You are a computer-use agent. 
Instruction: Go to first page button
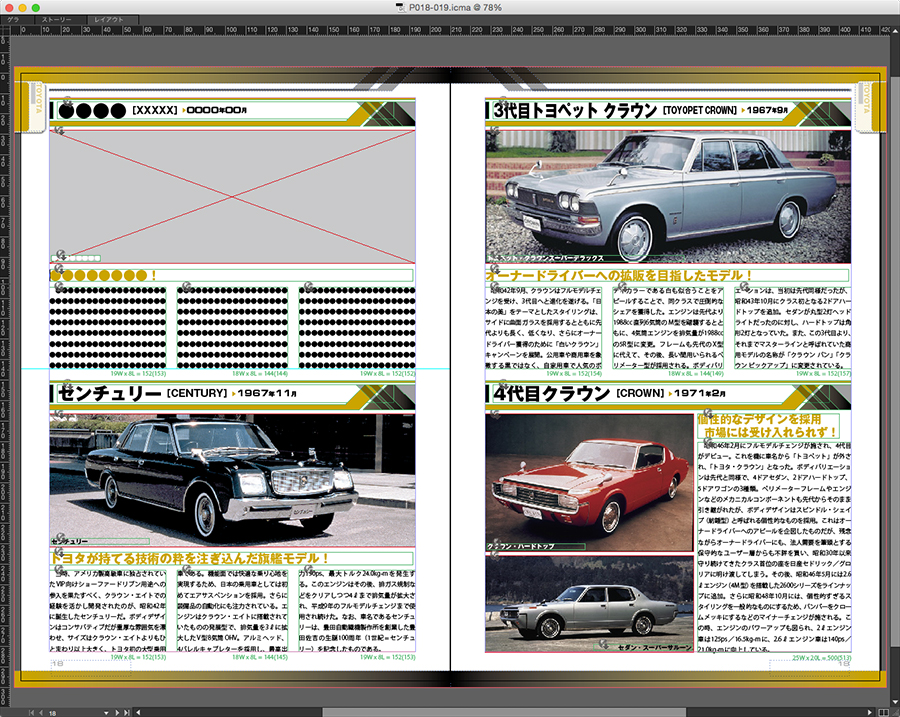(x=32, y=712)
